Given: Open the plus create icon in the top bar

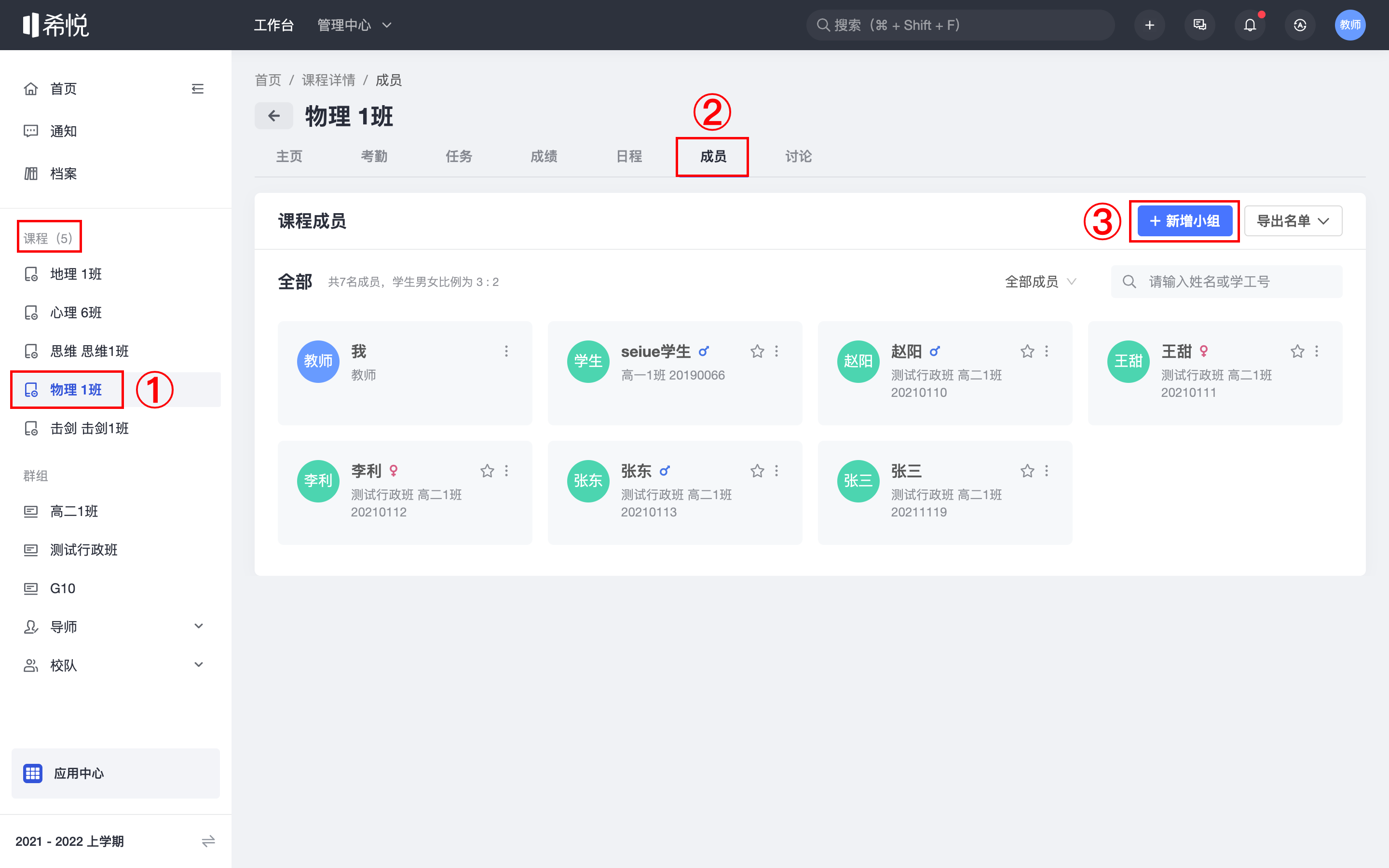Looking at the screenshot, I should [x=1149, y=25].
